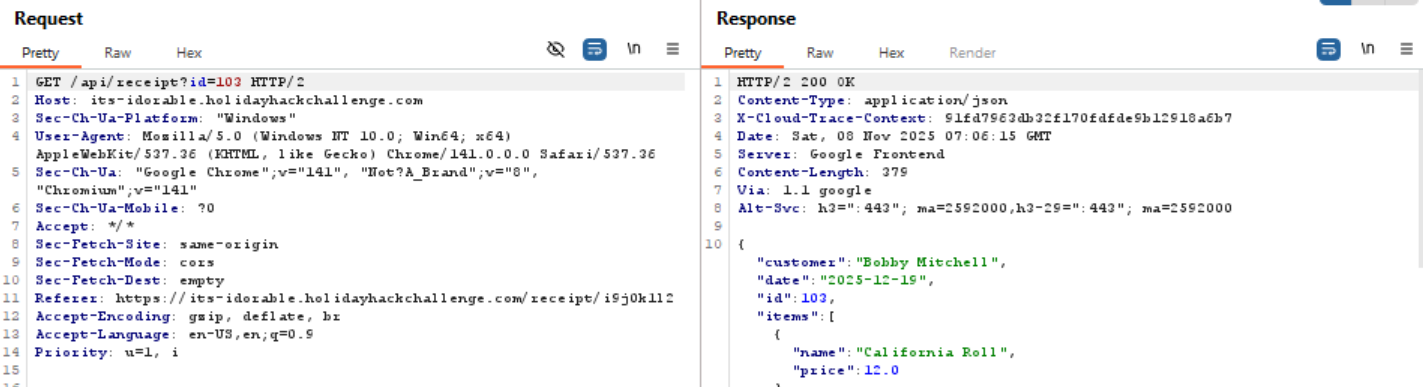Image resolution: width=1423 pixels, height=387 pixels.
Task: Switch to the Request Hex tab
Action: pyautogui.click(x=189, y=53)
